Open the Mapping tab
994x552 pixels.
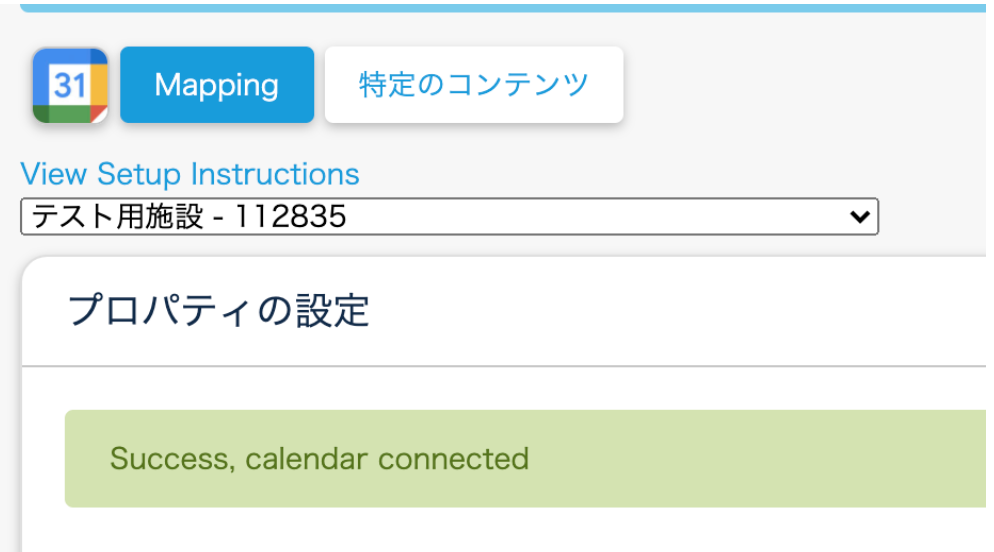(x=217, y=85)
